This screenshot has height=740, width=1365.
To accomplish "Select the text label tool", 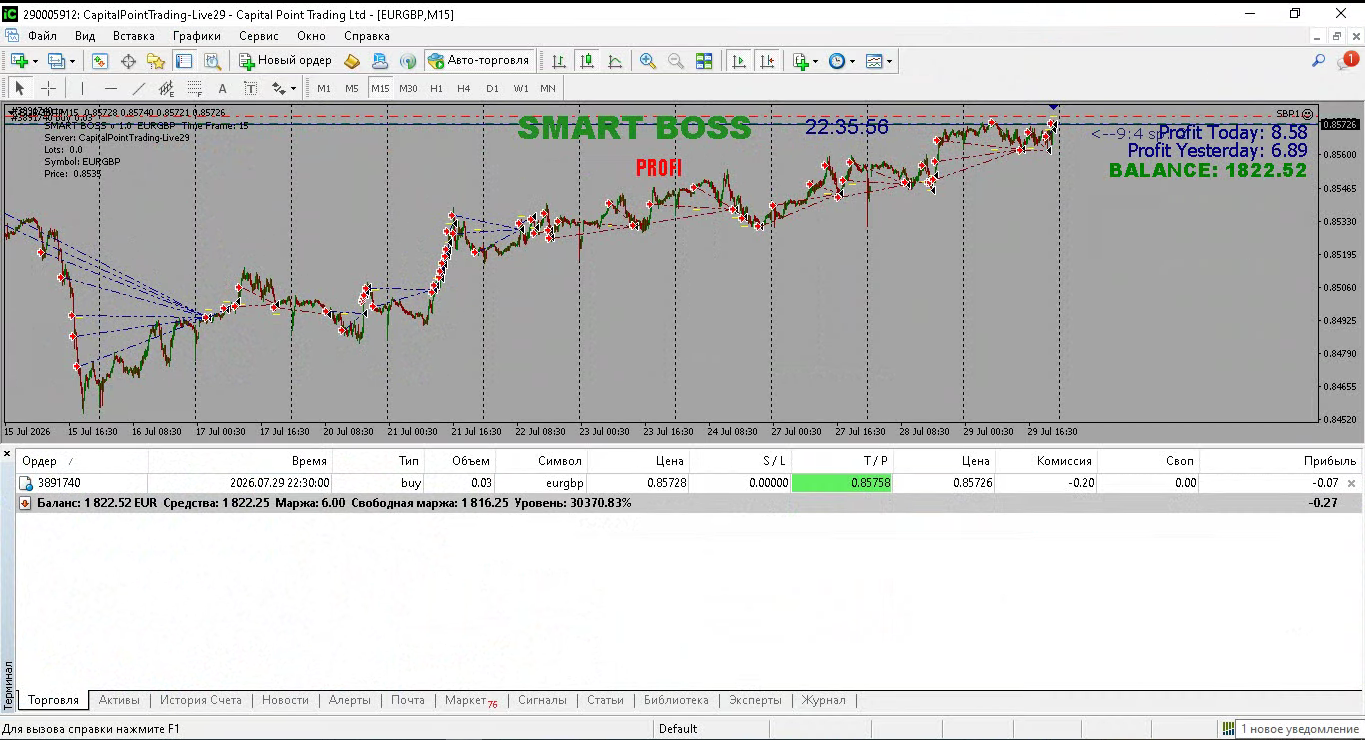I will [251, 88].
